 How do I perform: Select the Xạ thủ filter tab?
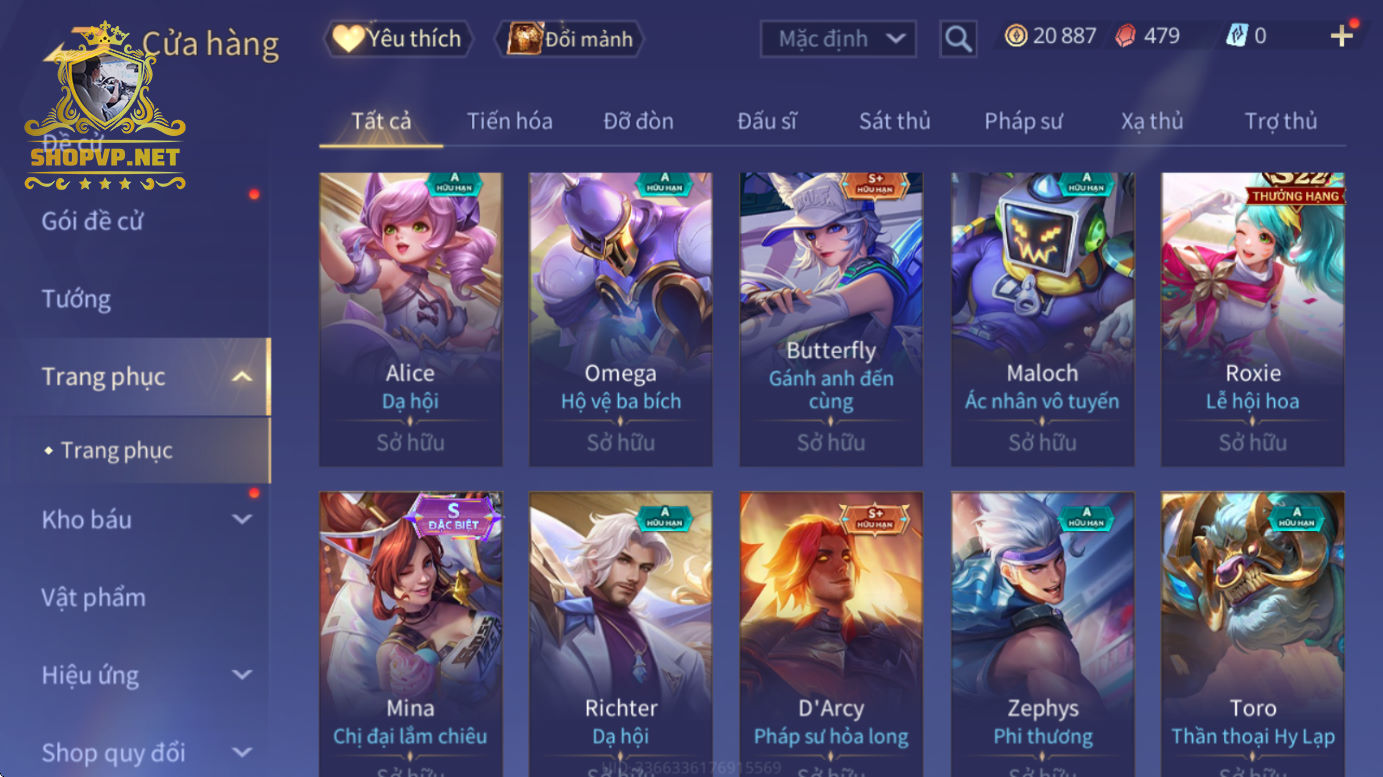tap(1152, 121)
